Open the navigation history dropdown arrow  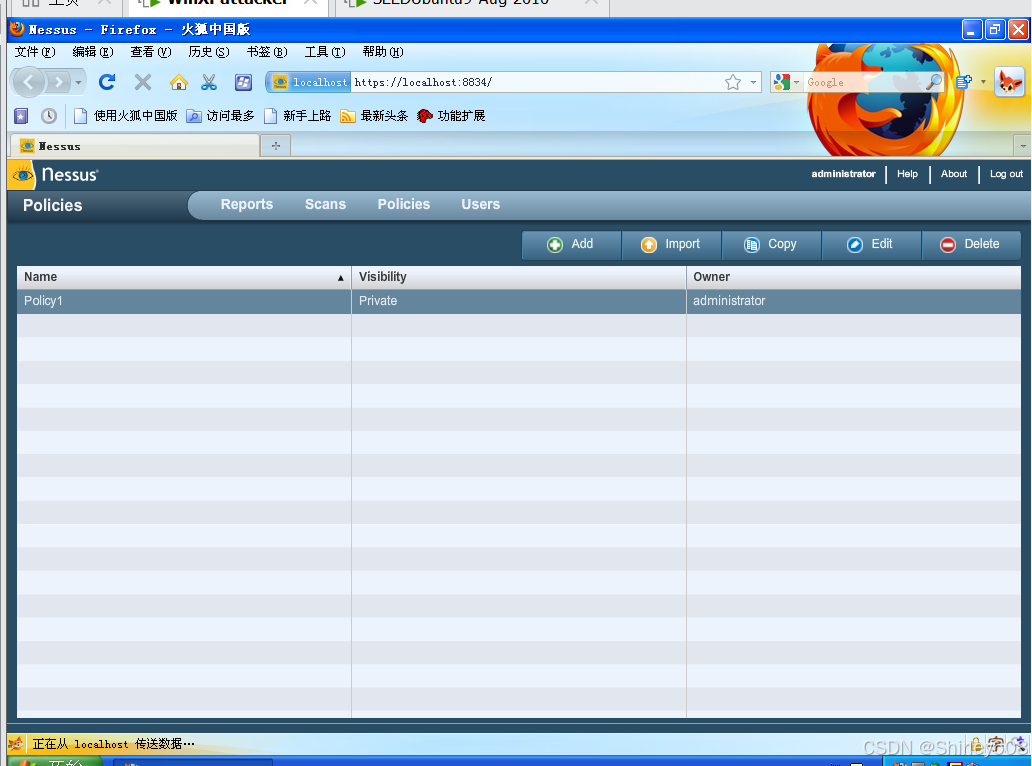tap(78, 82)
